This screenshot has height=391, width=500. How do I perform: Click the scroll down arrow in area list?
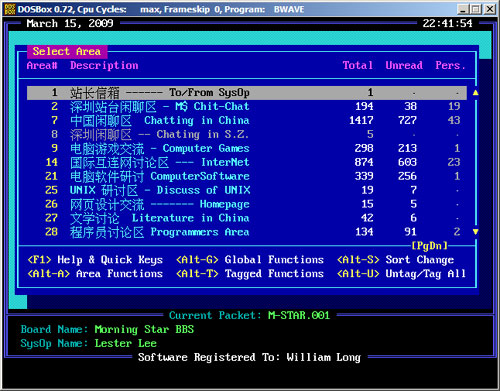tap(476, 232)
